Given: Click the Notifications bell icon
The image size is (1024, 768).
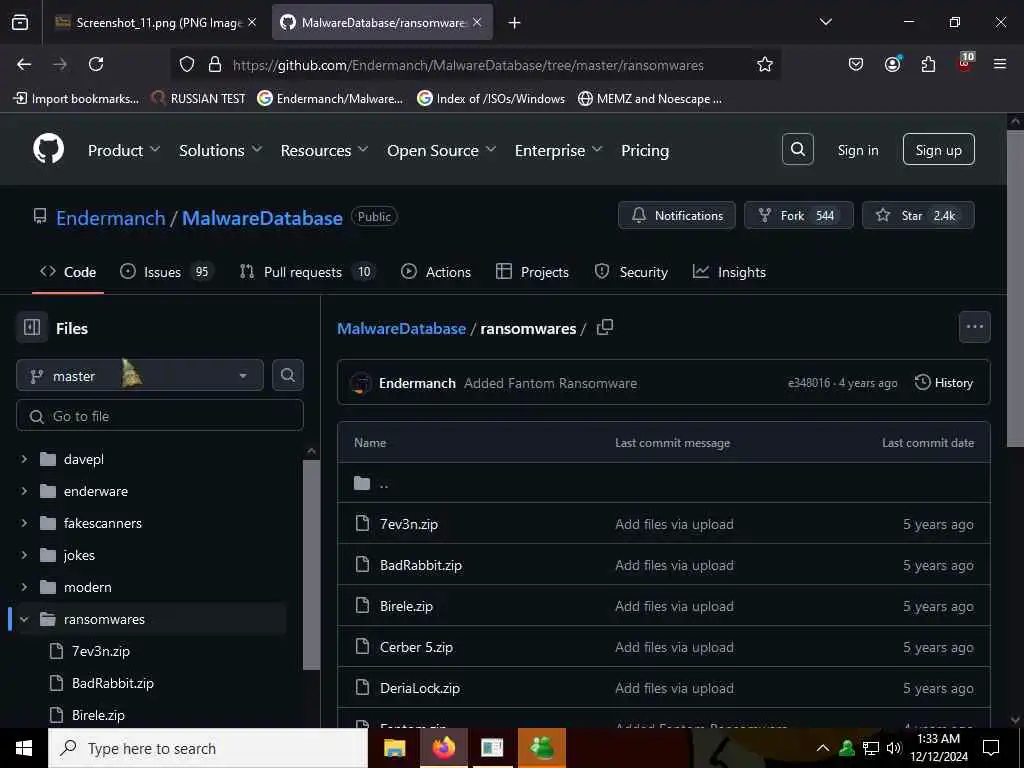Looking at the screenshot, I should tap(639, 215).
